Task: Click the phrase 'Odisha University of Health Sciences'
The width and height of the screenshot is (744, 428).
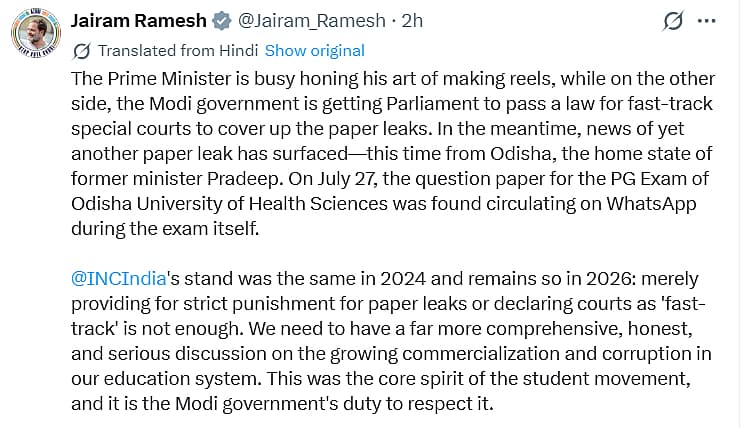Action: (229, 204)
